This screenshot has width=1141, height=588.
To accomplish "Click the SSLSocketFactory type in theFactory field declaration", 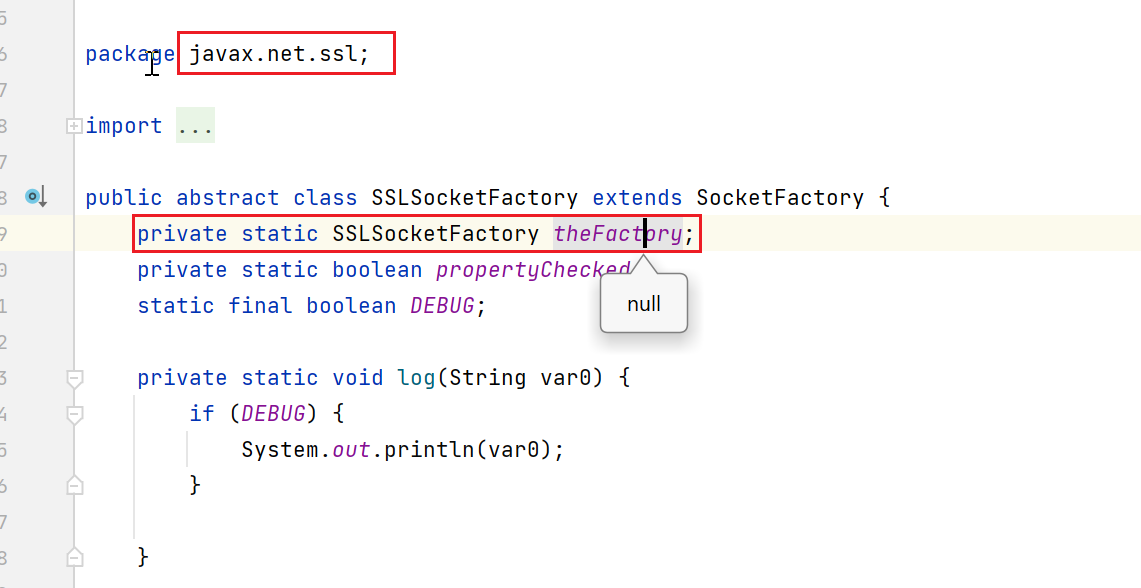I will [435, 234].
